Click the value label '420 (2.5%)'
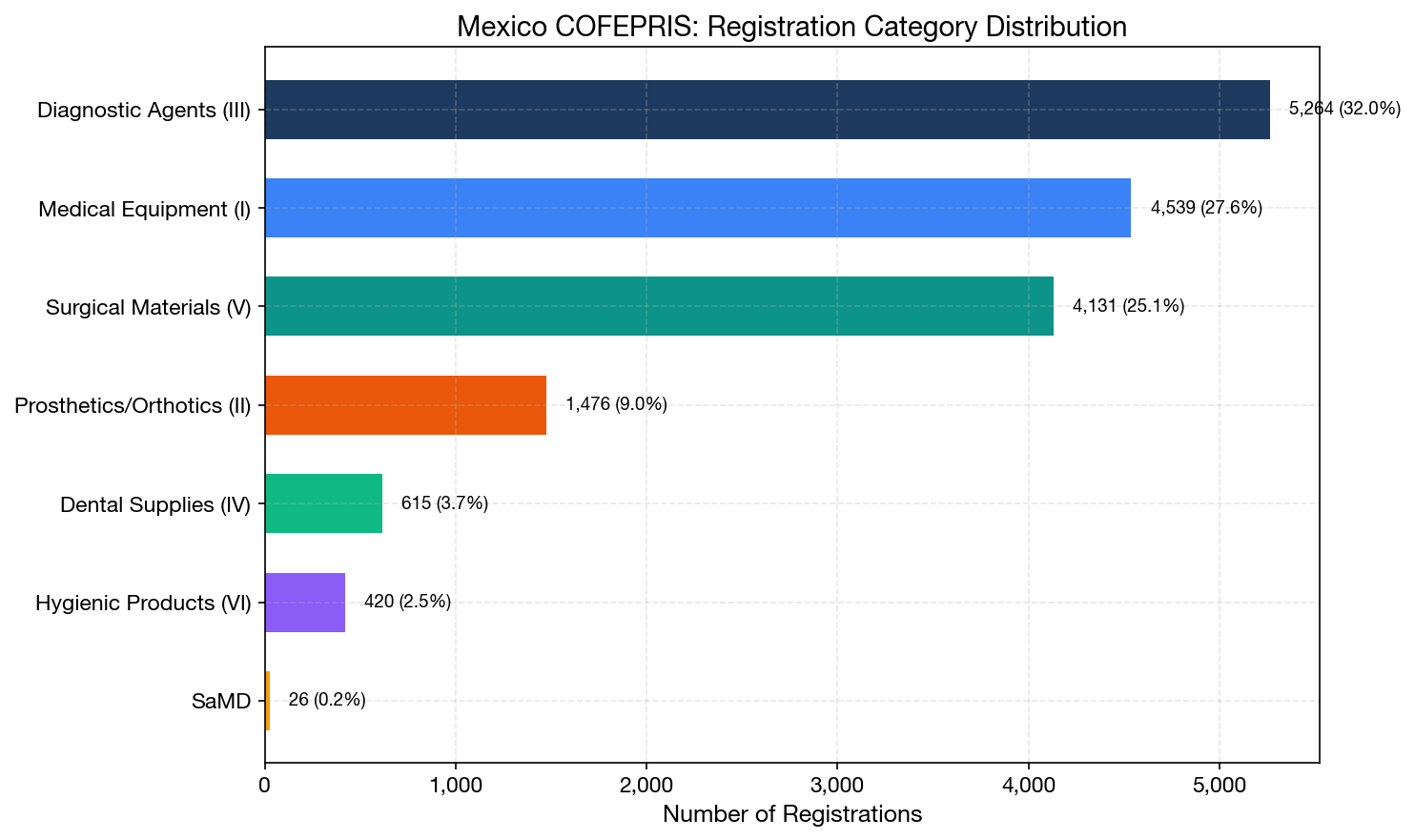1415x840 pixels. click(x=407, y=603)
